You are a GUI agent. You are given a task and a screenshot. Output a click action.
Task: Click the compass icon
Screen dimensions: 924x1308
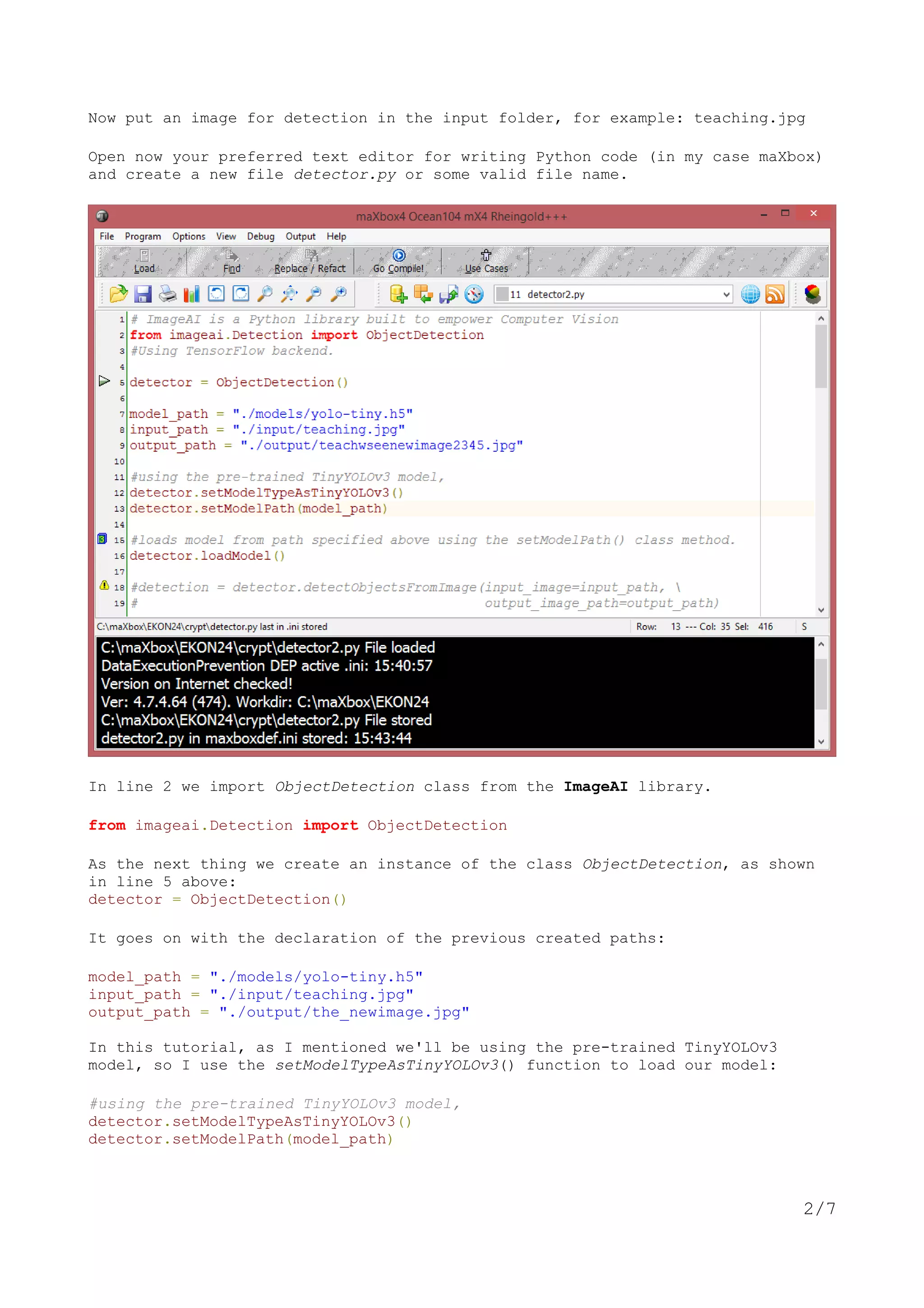click(474, 294)
